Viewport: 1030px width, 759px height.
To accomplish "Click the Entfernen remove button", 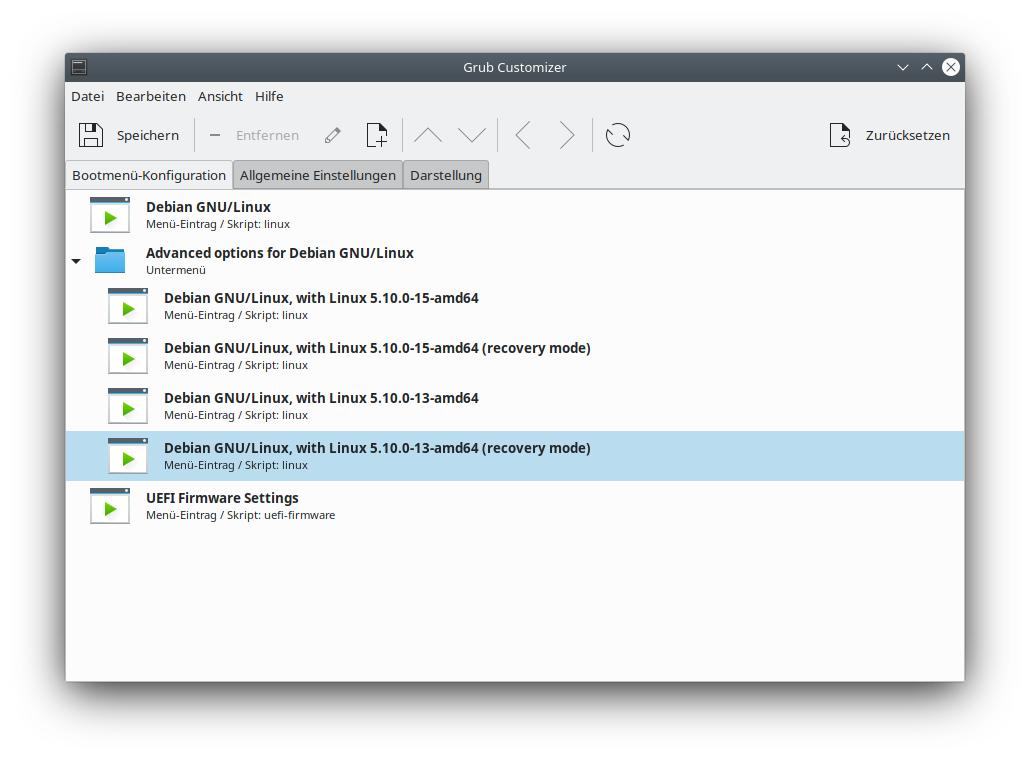I will click(x=254, y=135).
